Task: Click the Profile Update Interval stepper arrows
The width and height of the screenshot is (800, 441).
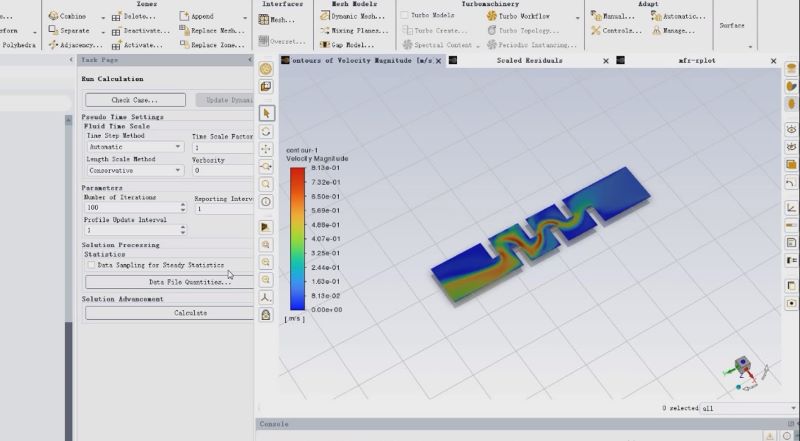Action: pos(183,230)
